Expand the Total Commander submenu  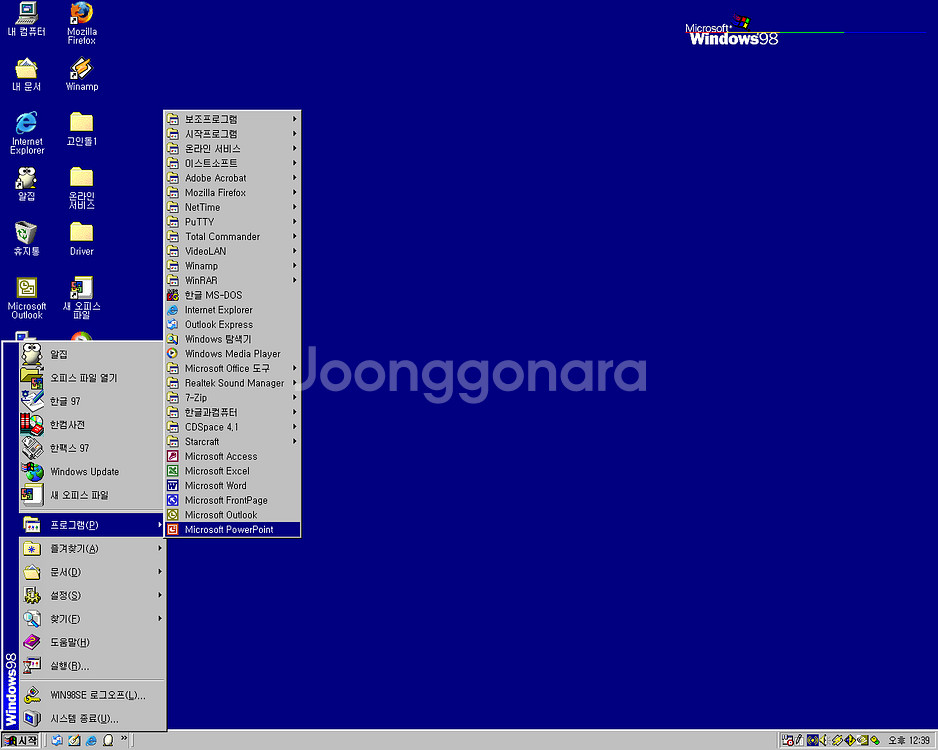pos(233,236)
